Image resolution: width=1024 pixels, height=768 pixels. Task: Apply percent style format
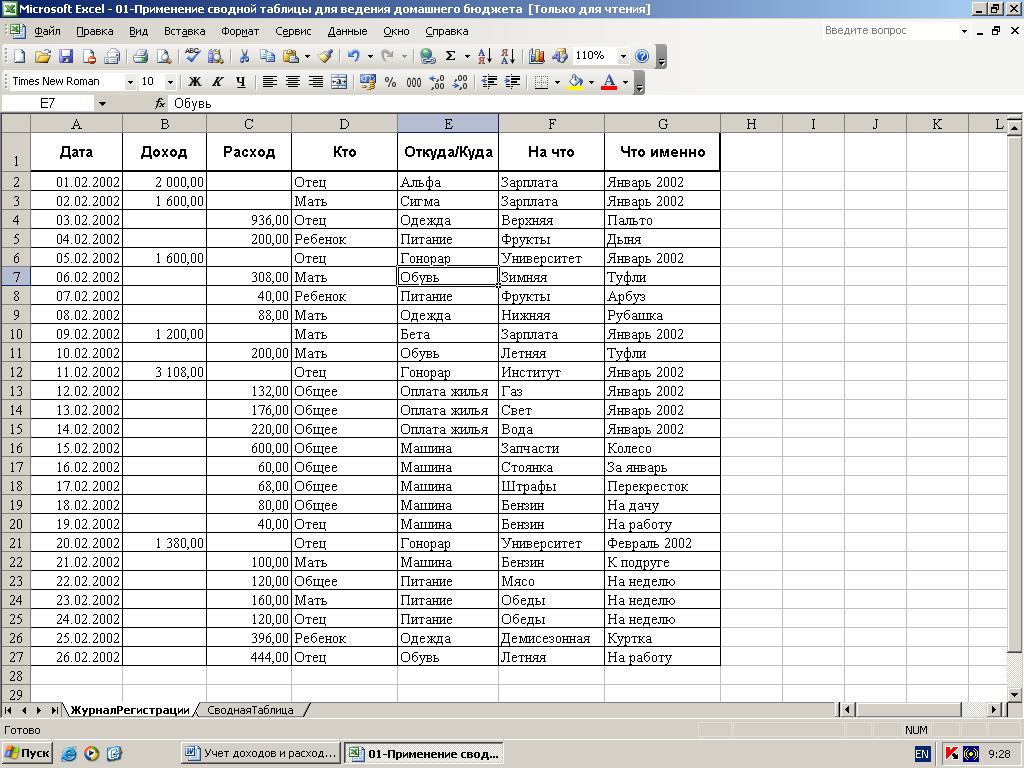pyautogui.click(x=391, y=82)
